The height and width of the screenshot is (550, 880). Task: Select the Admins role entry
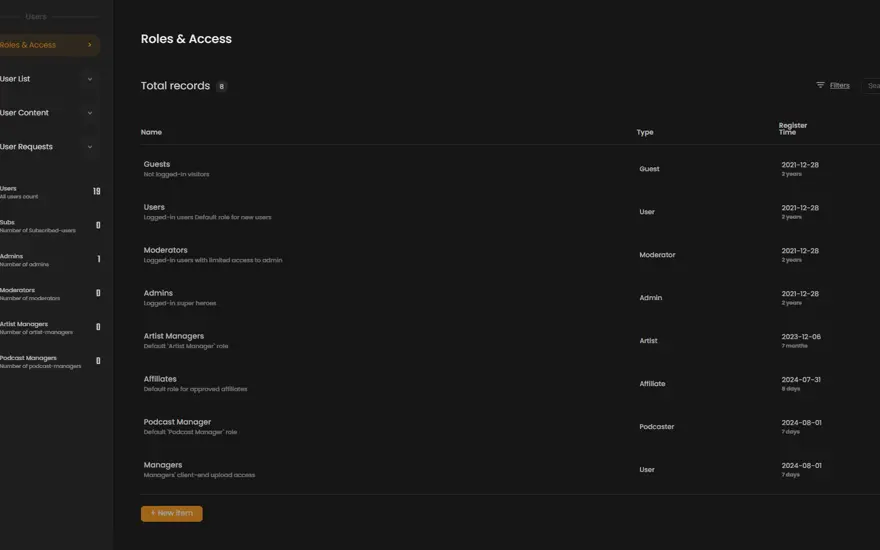pyautogui.click(x=510, y=297)
